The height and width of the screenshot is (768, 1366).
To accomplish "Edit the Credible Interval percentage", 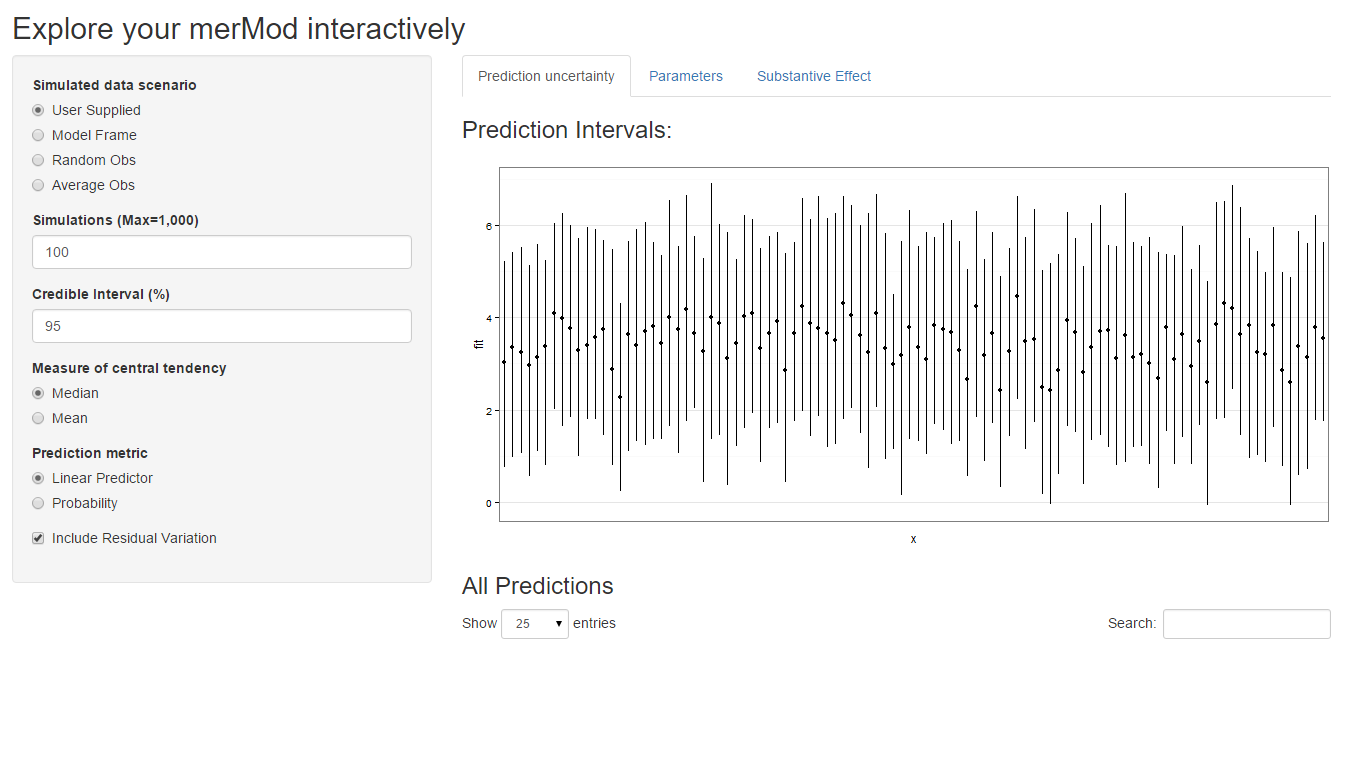I will [221, 326].
